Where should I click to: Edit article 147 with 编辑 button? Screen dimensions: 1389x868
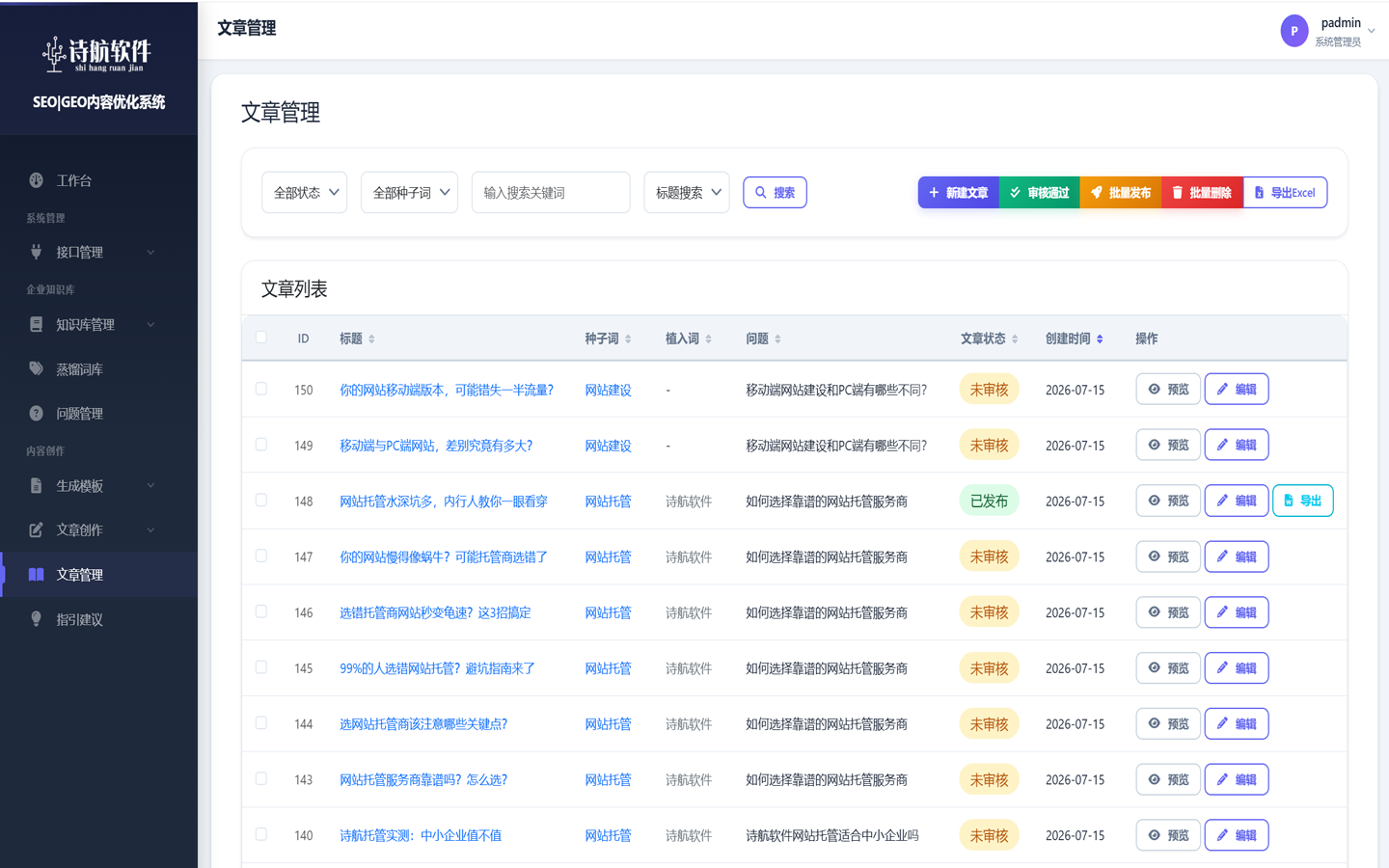pyautogui.click(x=1237, y=556)
